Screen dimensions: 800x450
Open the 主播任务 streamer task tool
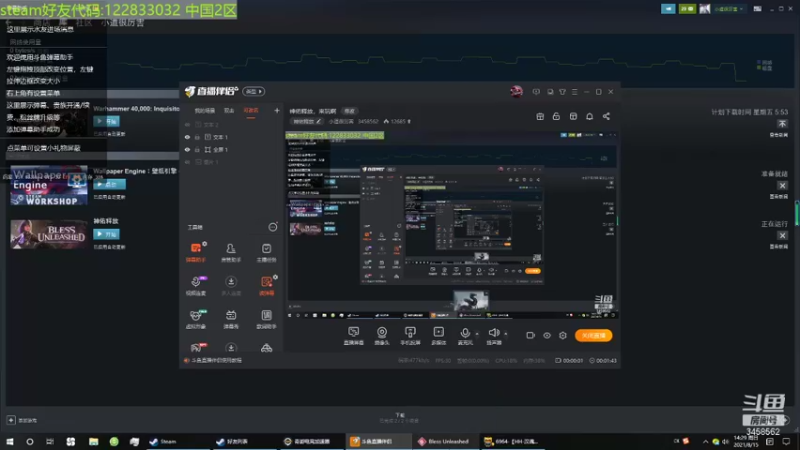coord(266,252)
